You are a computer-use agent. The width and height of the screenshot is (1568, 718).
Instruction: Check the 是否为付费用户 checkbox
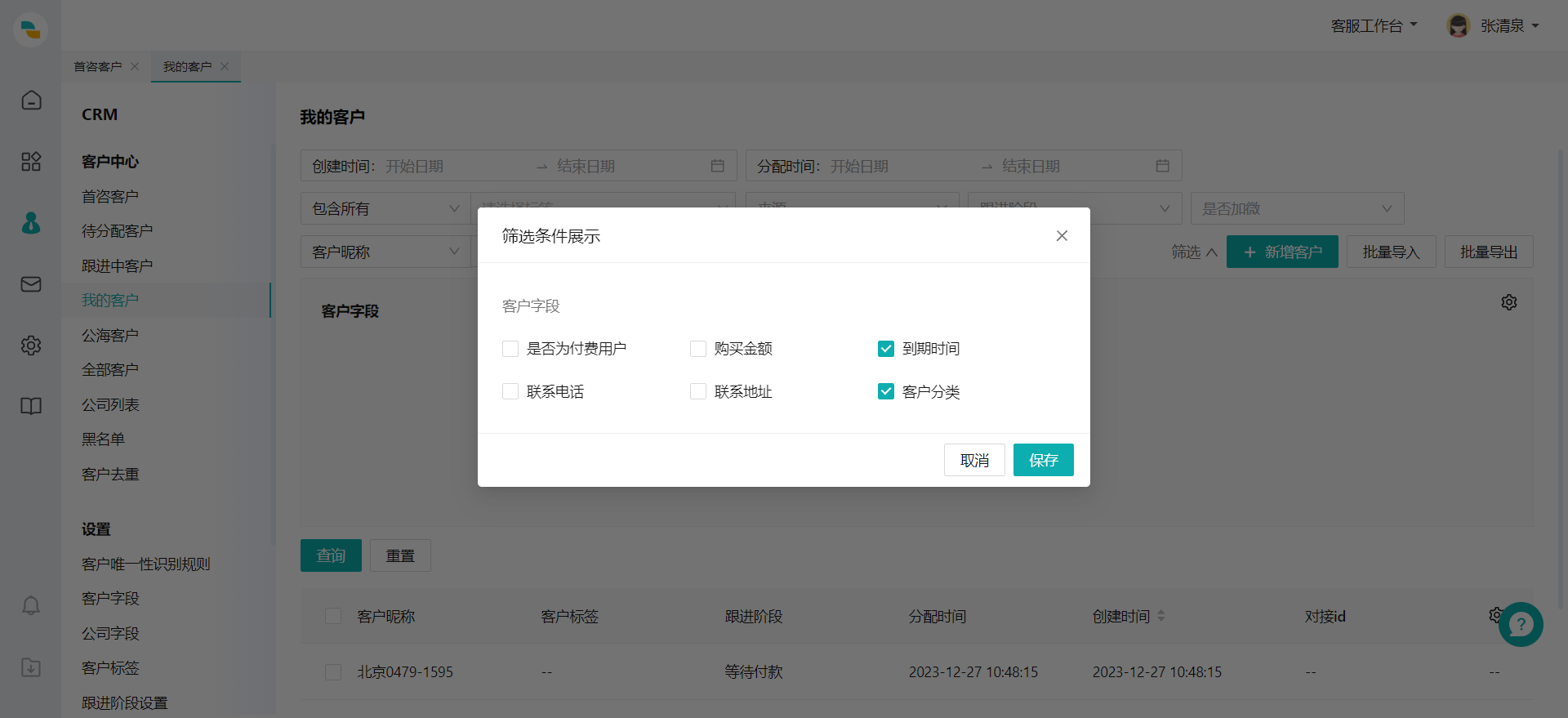point(510,349)
